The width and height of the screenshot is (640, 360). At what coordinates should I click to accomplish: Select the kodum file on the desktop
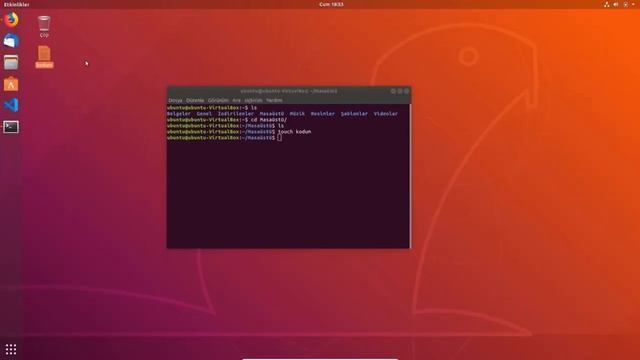pos(44,57)
